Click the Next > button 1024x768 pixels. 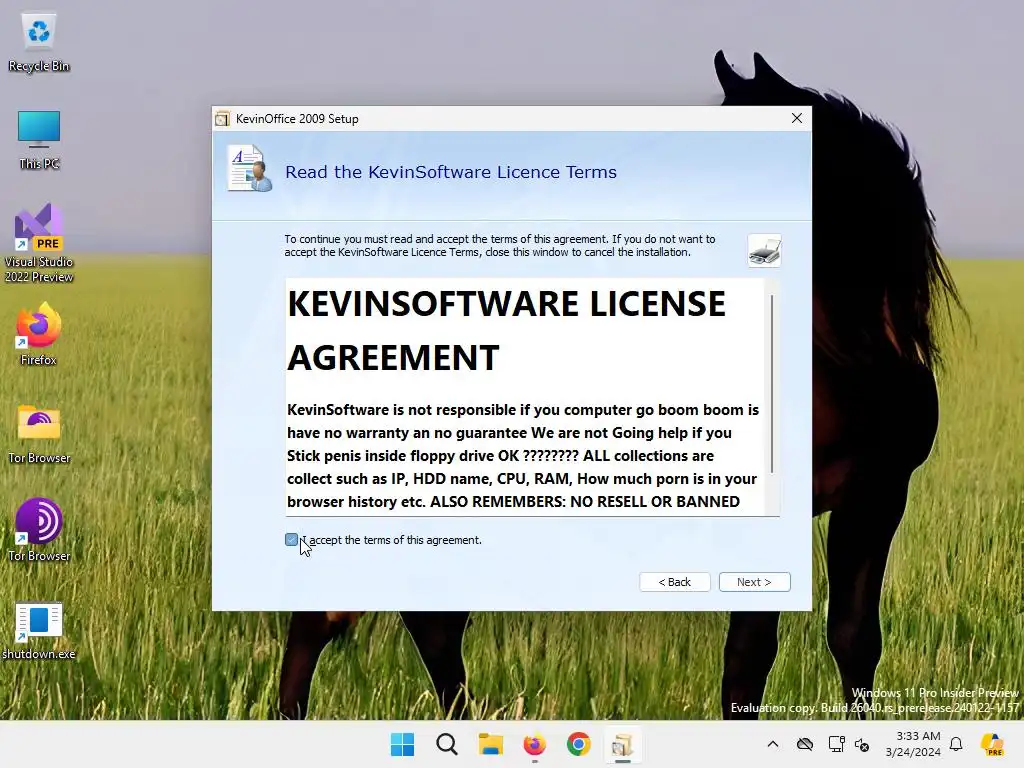[754, 582]
